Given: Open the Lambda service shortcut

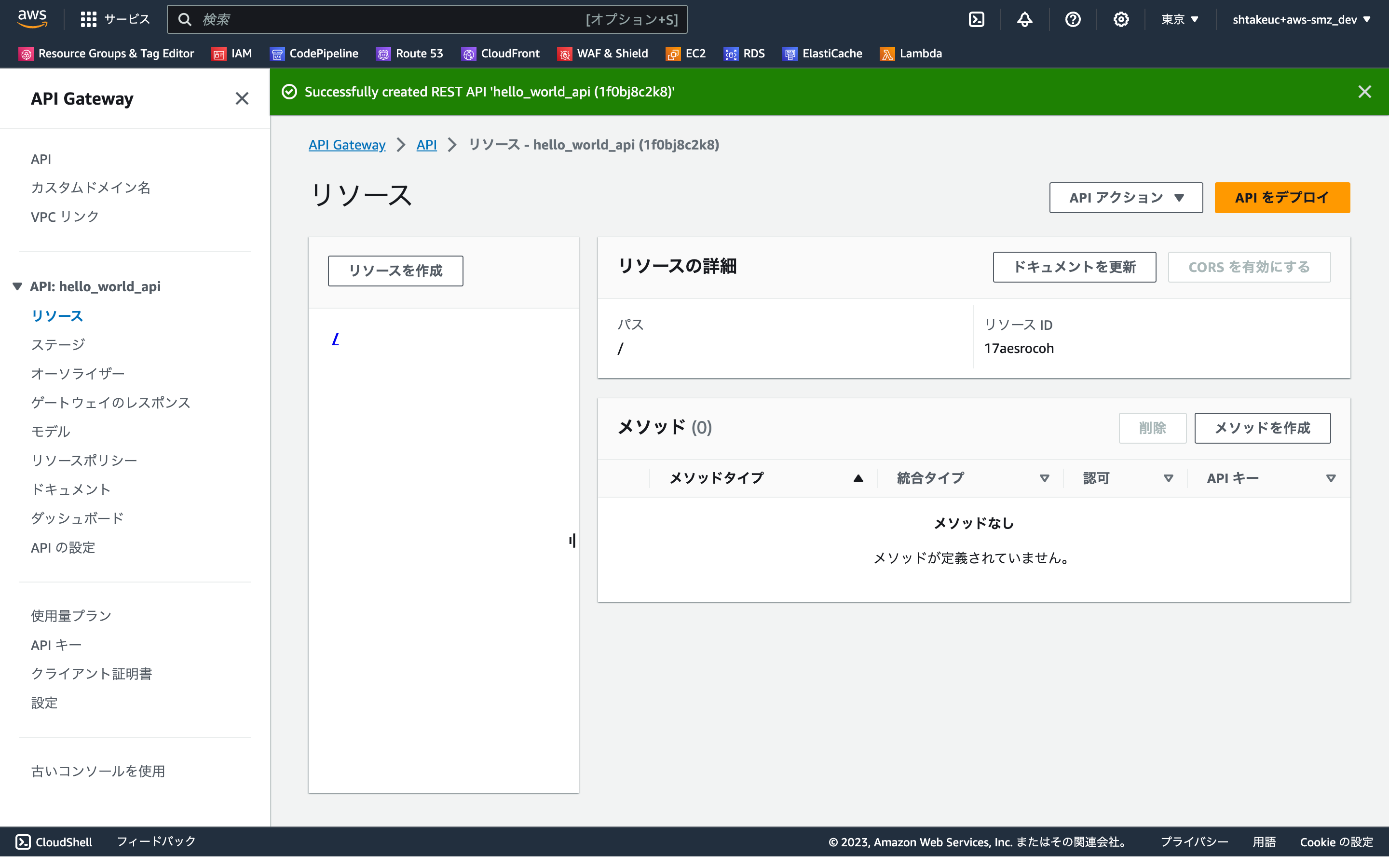Looking at the screenshot, I should pyautogui.click(x=912, y=54).
